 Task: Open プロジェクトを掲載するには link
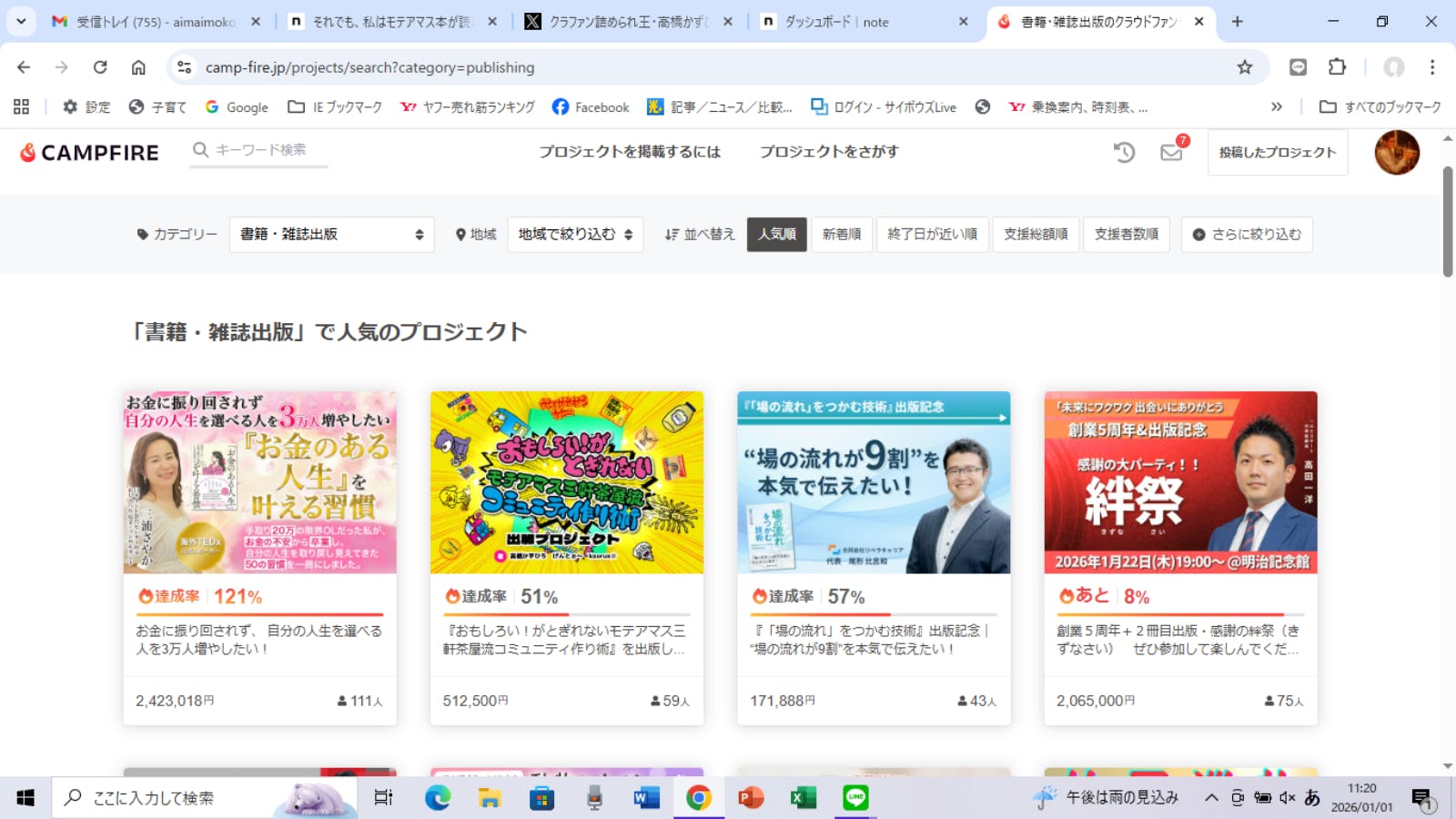coord(629,152)
